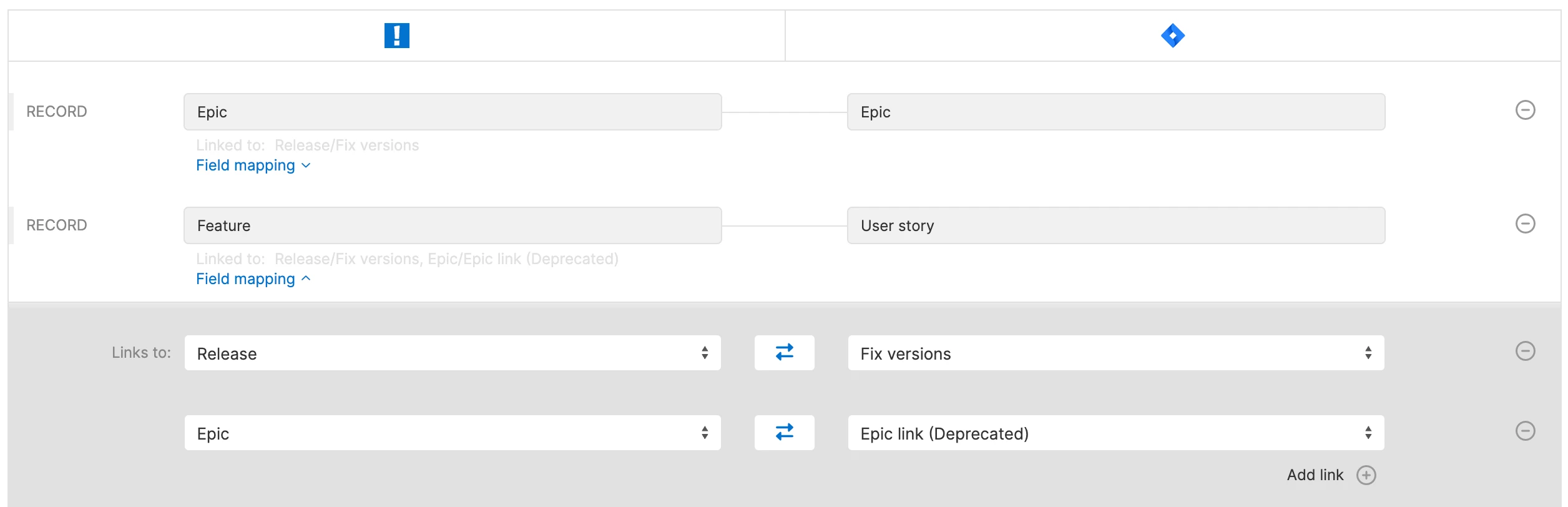Open the Fix versions dropdown

[1115, 353]
